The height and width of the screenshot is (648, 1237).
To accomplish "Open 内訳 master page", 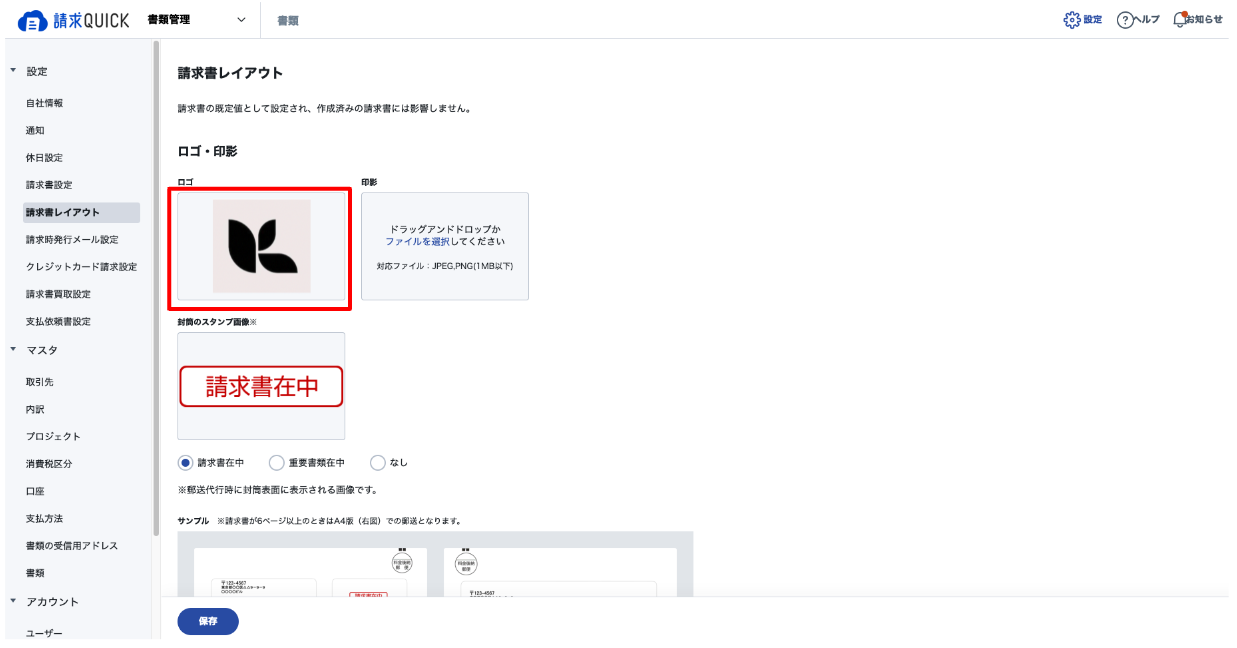I will coord(35,409).
